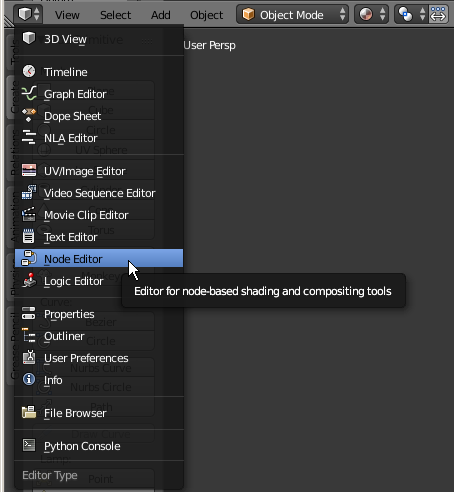The image size is (454, 492).
Task: Click the NLA Editor strips icon
Action: click(29, 137)
